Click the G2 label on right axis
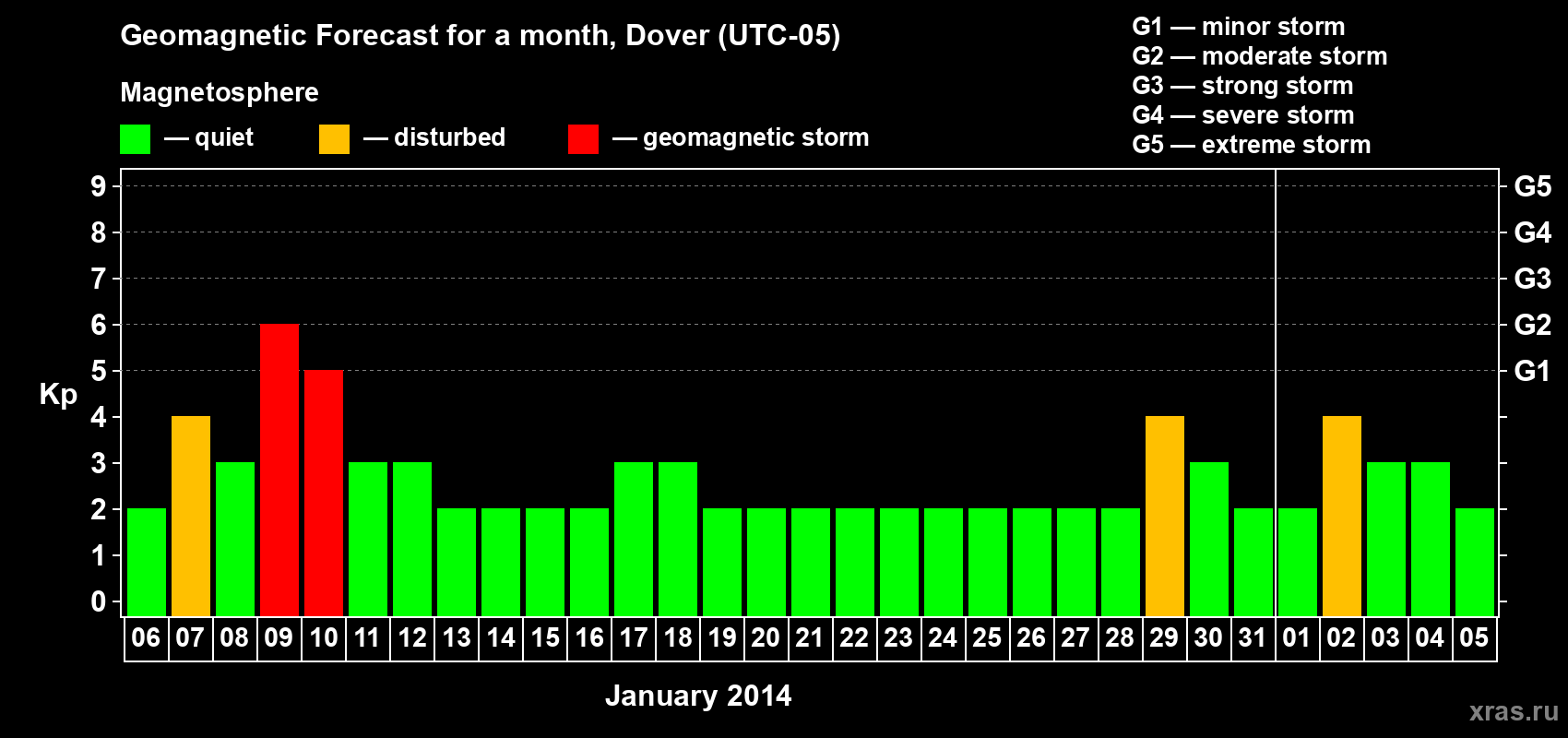Image resolution: width=1568 pixels, height=738 pixels. pyautogui.click(x=1533, y=325)
